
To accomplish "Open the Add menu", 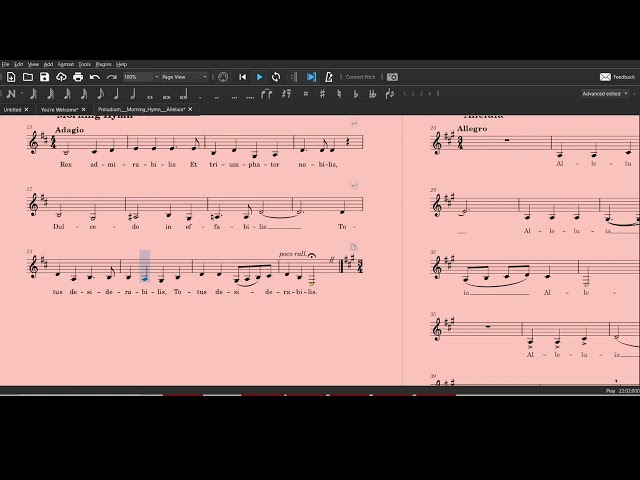I will [x=48, y=64].
